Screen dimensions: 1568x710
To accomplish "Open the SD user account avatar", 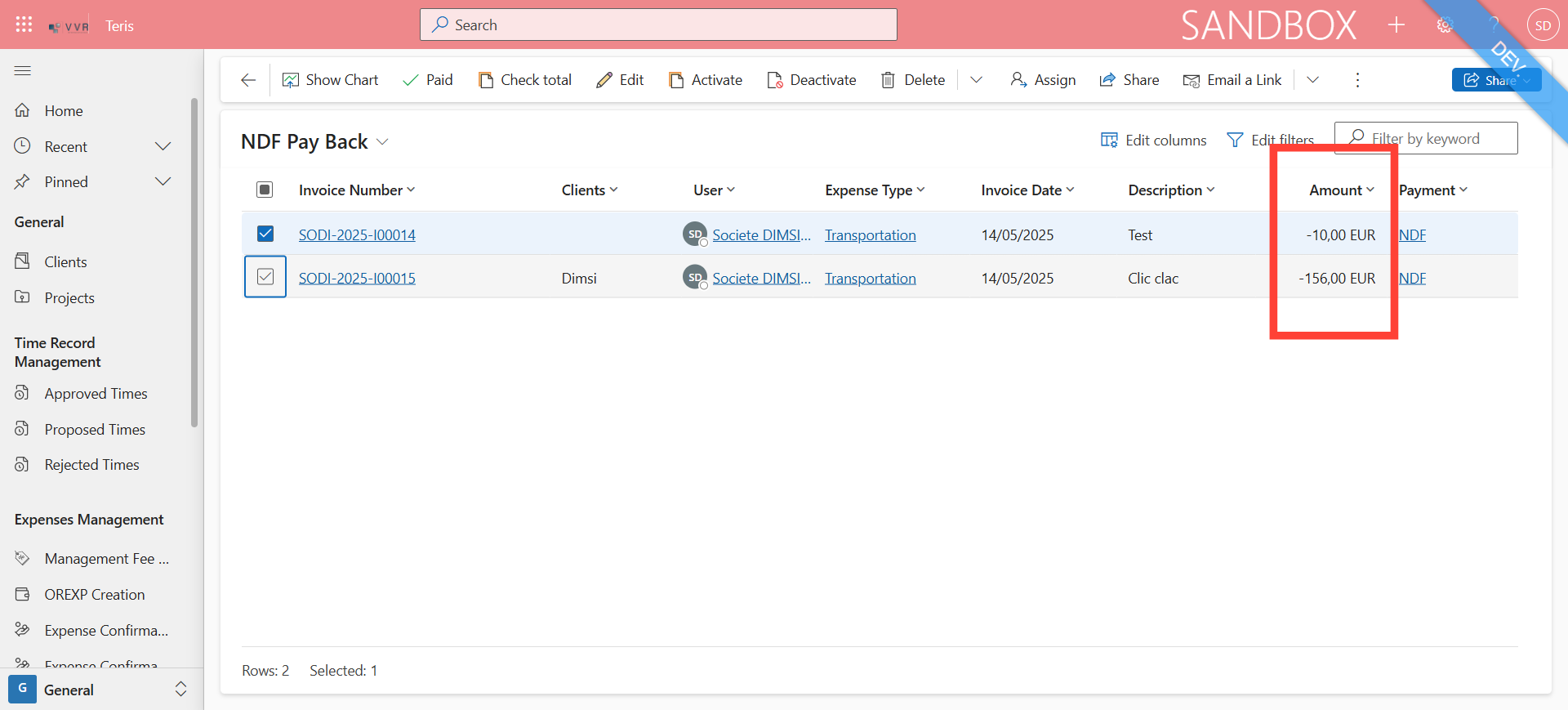I will 1543,25.
